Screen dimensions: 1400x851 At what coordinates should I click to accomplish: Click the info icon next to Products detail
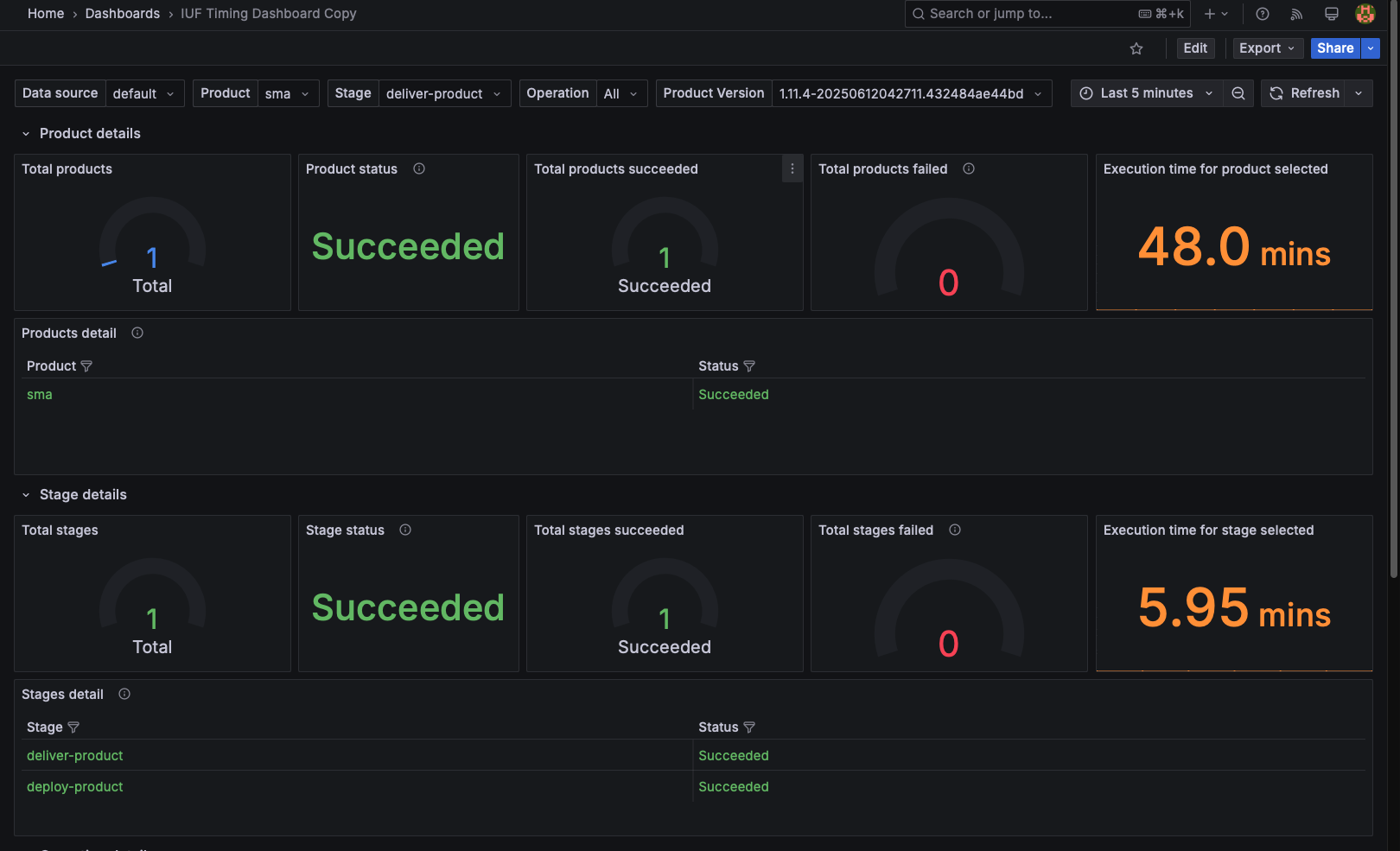pos(137,333)
